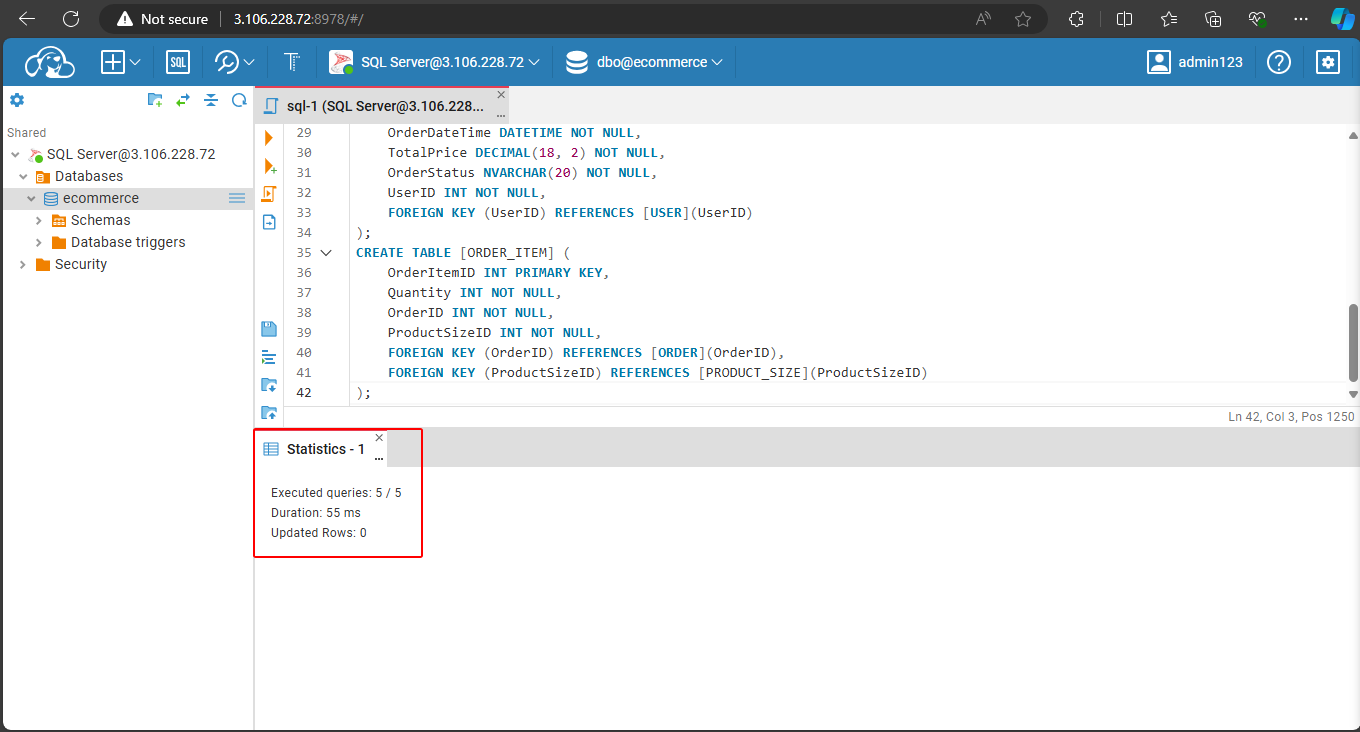
Task: Click the Shared label in the navigator
Action: pos(27,133)
